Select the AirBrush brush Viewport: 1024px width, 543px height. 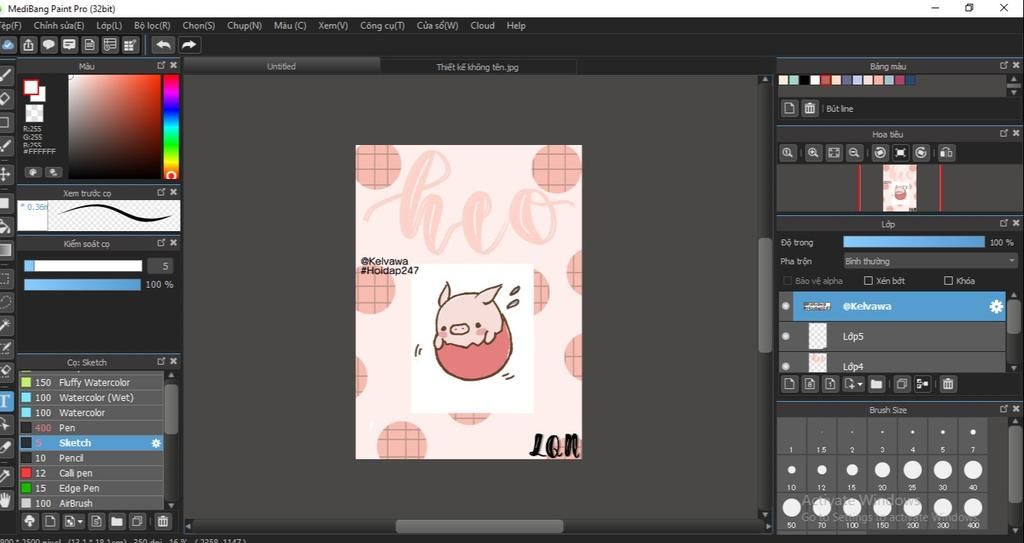click(x=91, y=503)
